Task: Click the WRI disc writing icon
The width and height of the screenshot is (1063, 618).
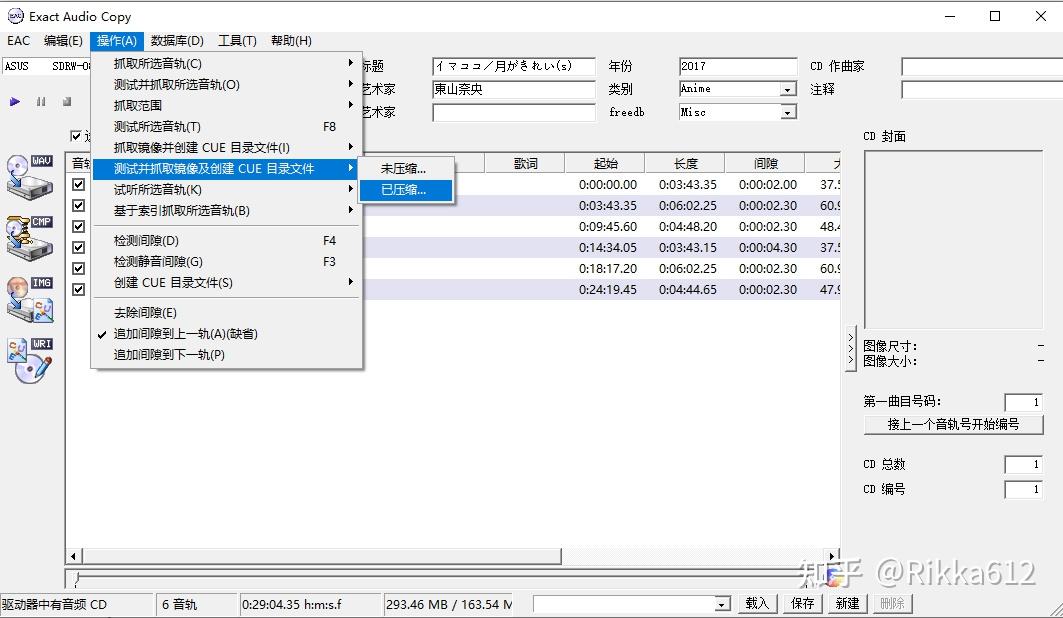Action: click(28, 362)
